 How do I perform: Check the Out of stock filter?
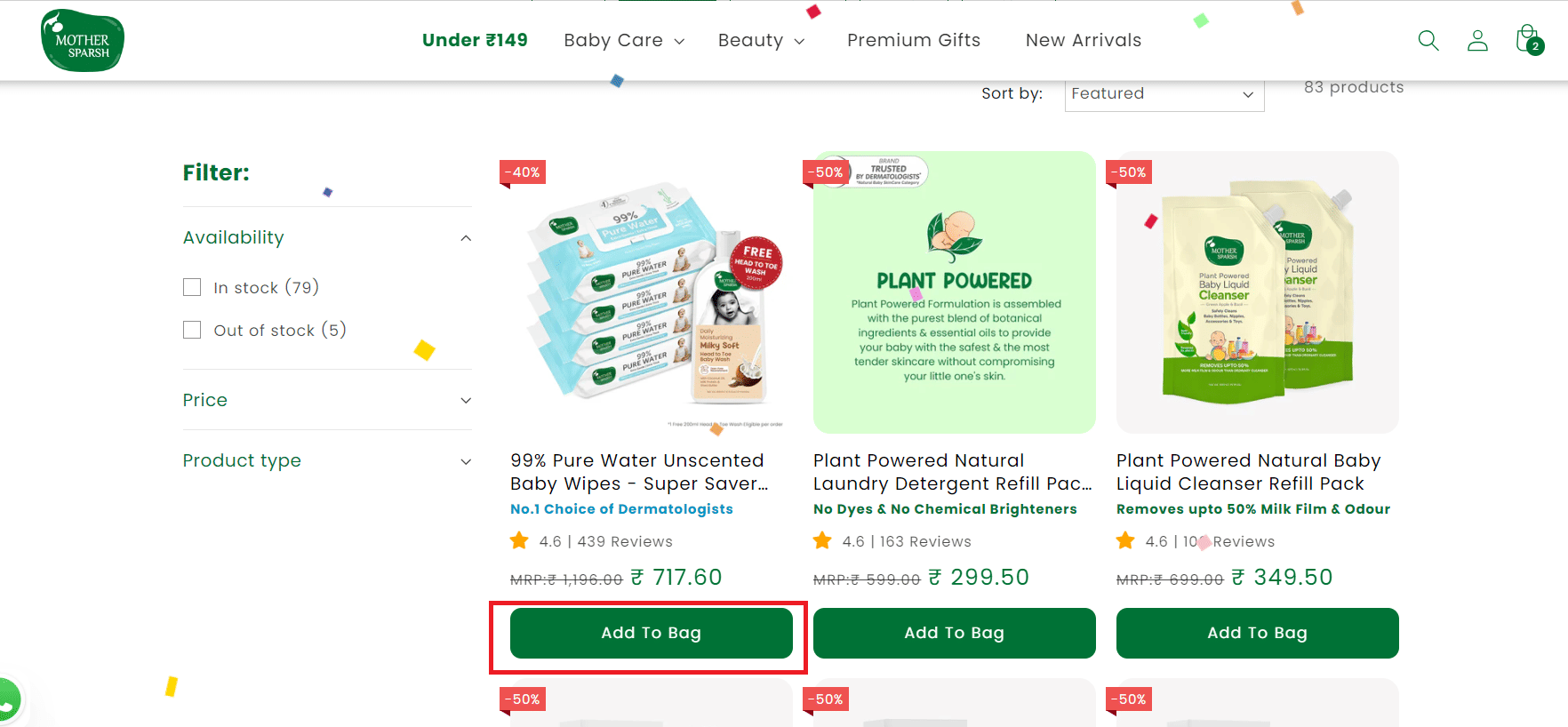[x=192, y=330]
